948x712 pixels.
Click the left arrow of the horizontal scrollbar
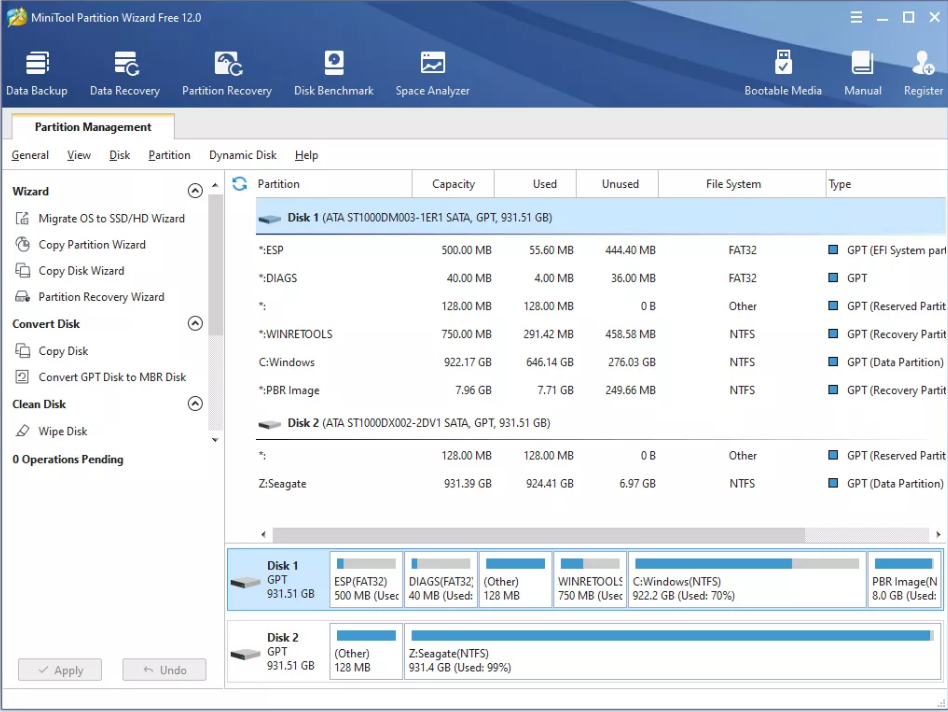click(x=263, y=534)
